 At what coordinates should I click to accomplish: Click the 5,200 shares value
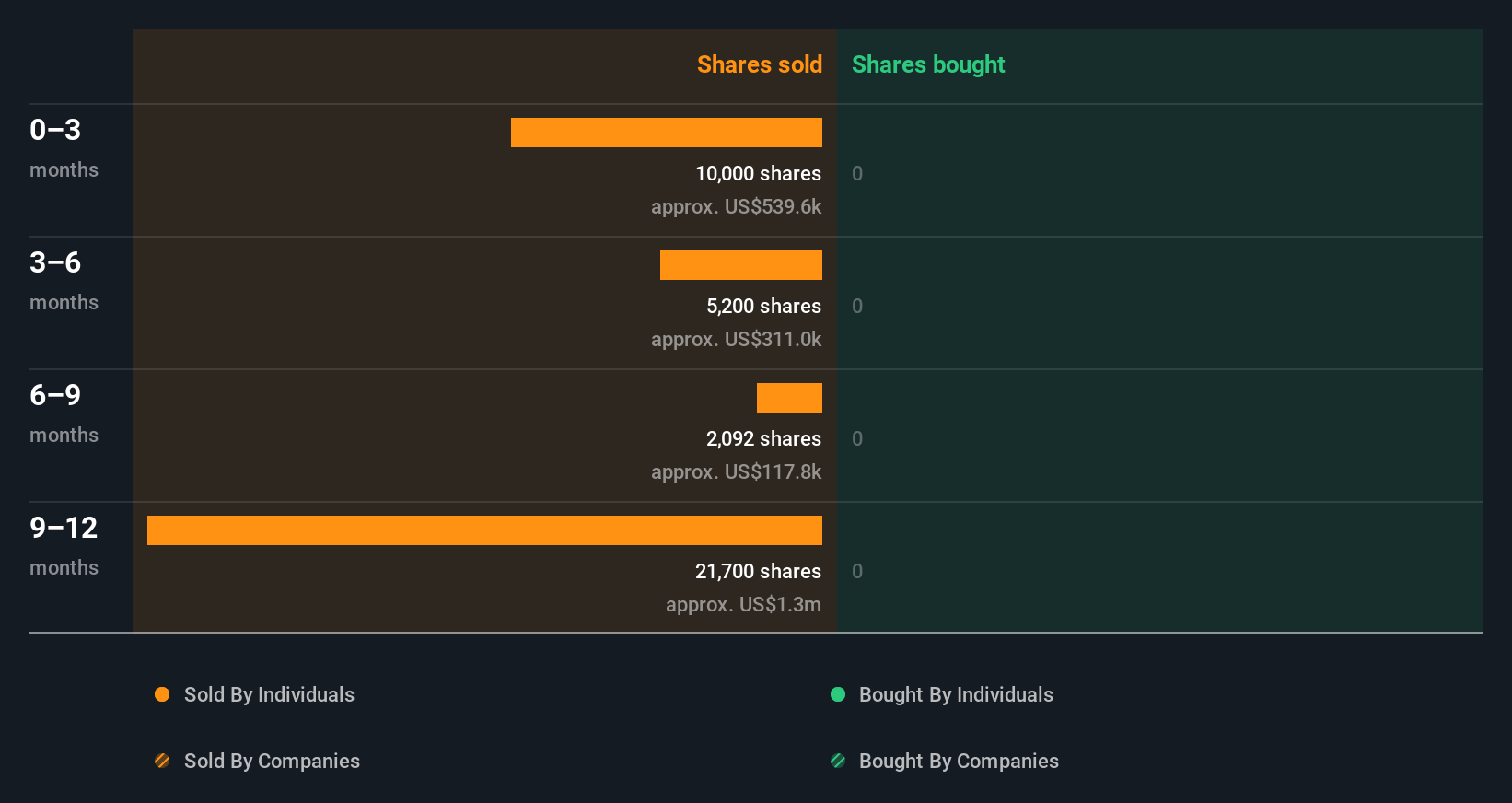click(x=763, y=306)
